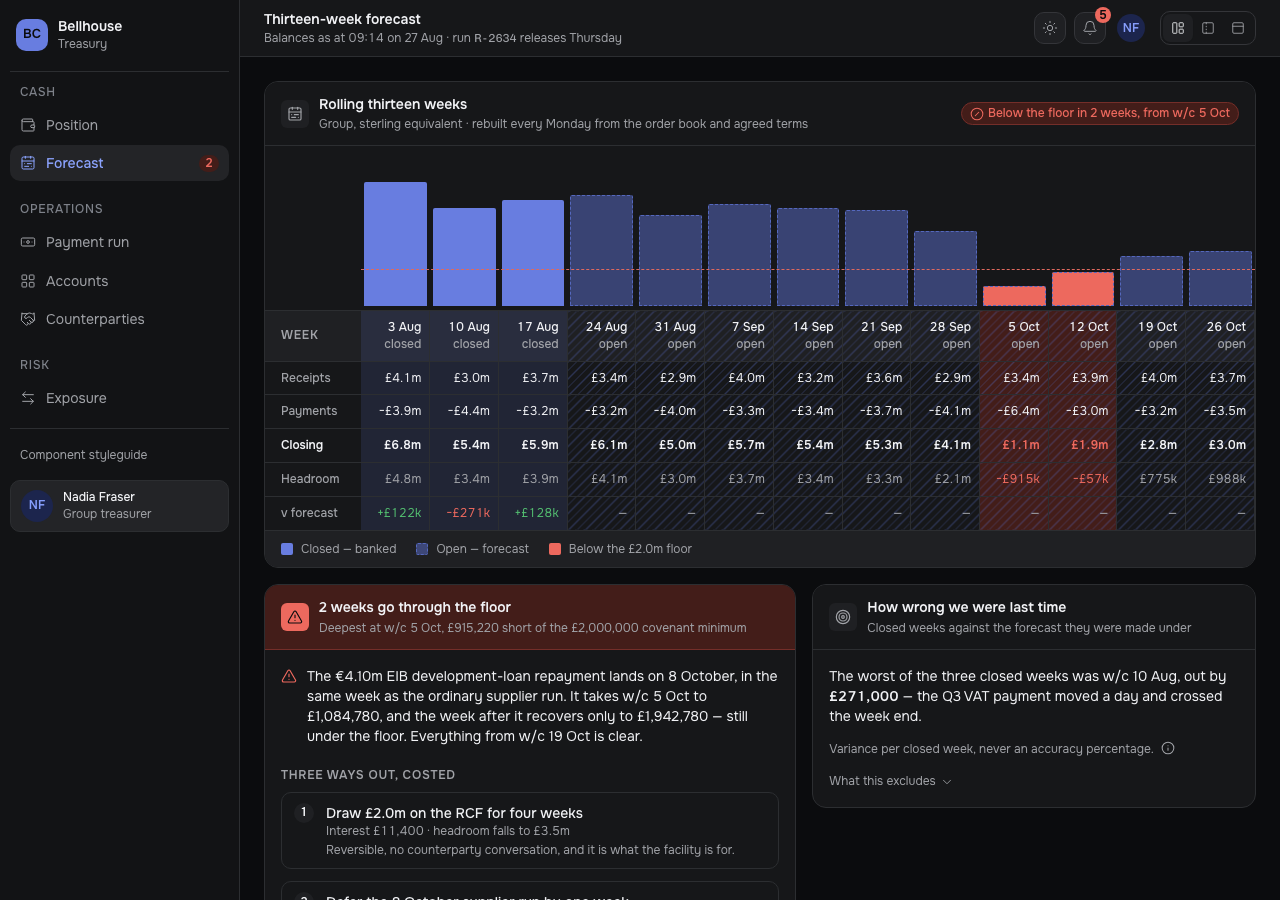Select Forecast in the sidebar

119,163
